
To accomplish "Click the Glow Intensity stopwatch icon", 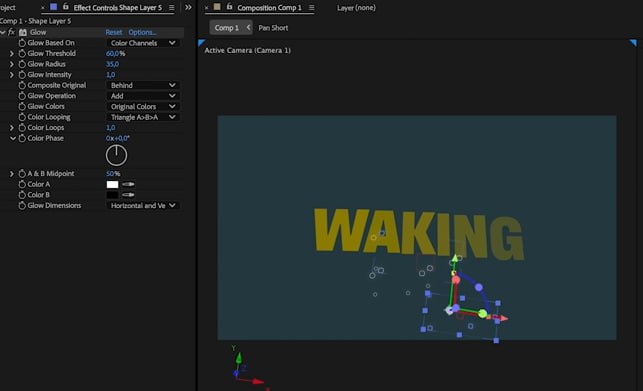I will pos(22,75).
